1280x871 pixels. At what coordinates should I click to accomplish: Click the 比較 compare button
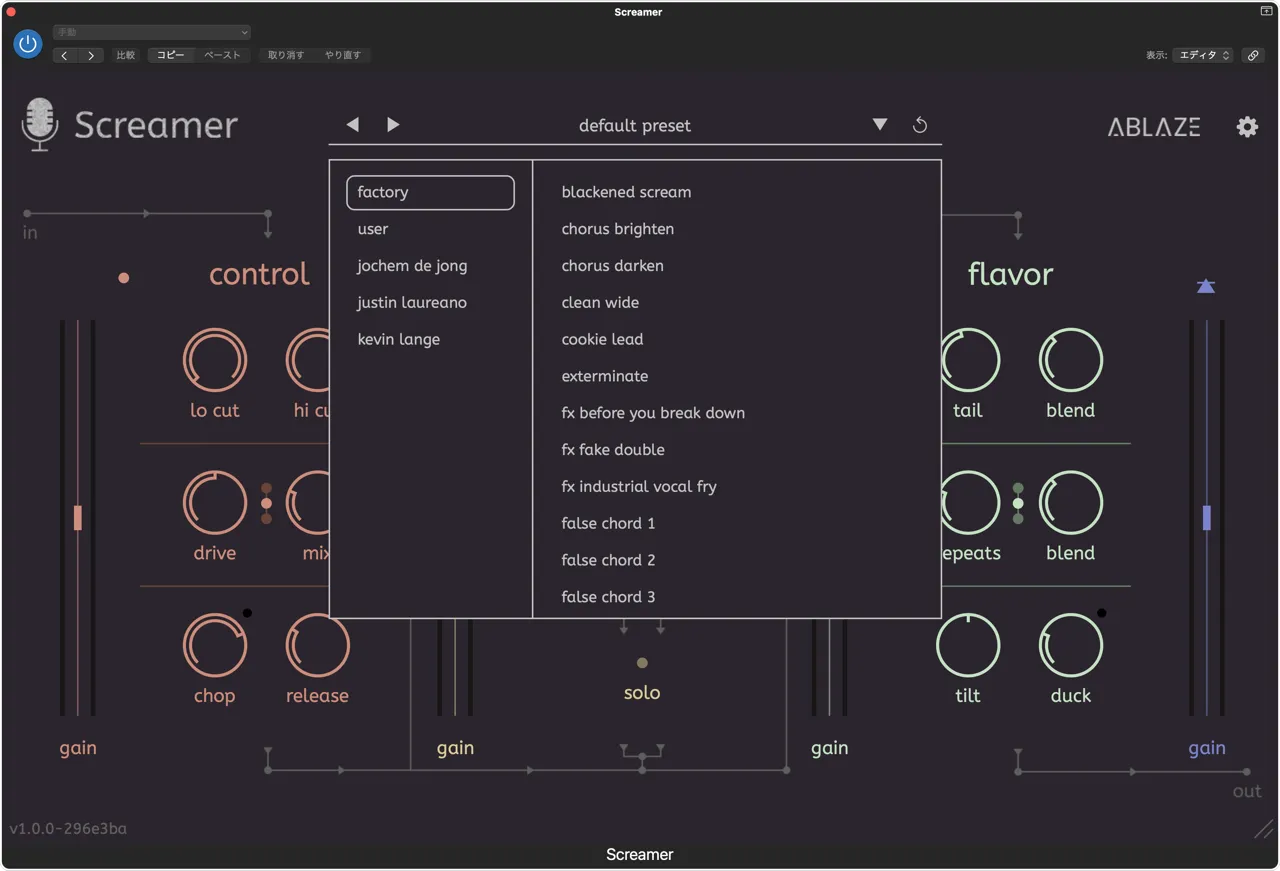[x=125, y=56]
